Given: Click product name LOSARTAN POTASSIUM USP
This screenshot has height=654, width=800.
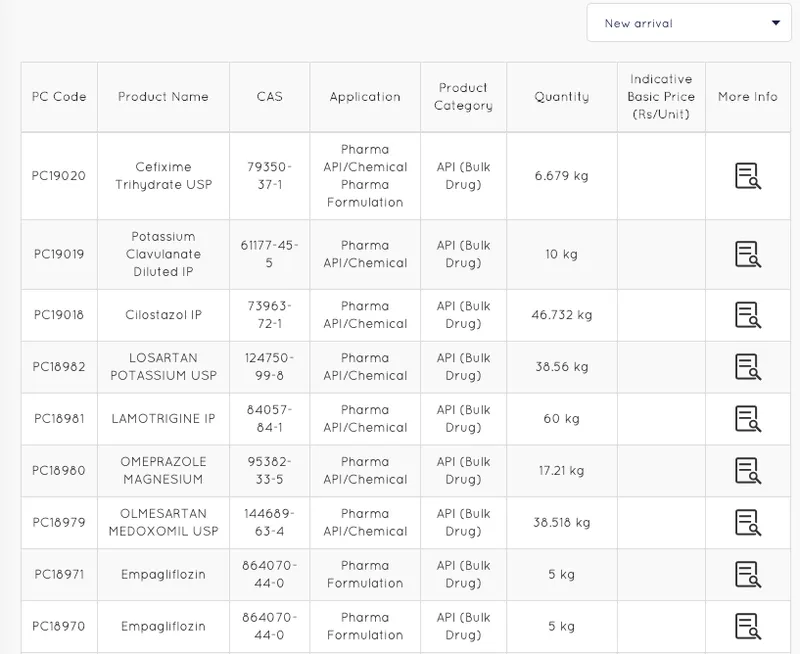Looking at the screenshot, I should (163, 367).
